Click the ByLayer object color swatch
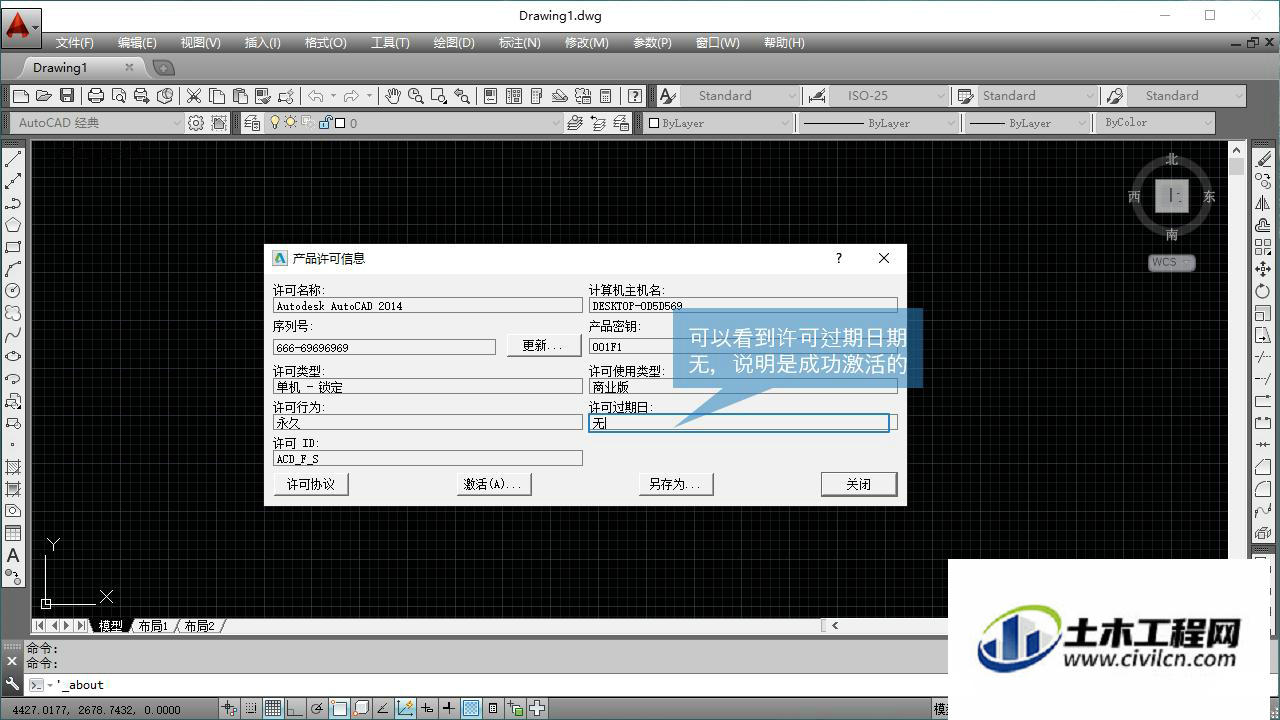Image resolution: width=1280 pixels, height=720 pixels. tap(654, 123)
